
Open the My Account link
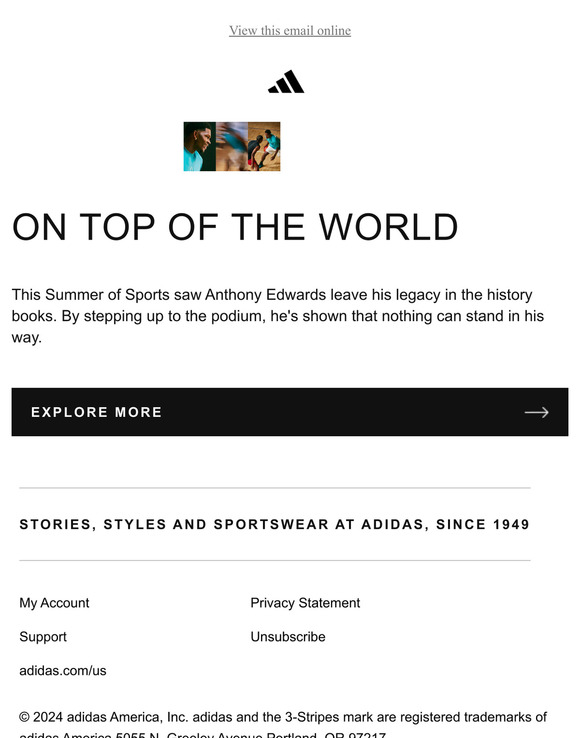point(54,603)
